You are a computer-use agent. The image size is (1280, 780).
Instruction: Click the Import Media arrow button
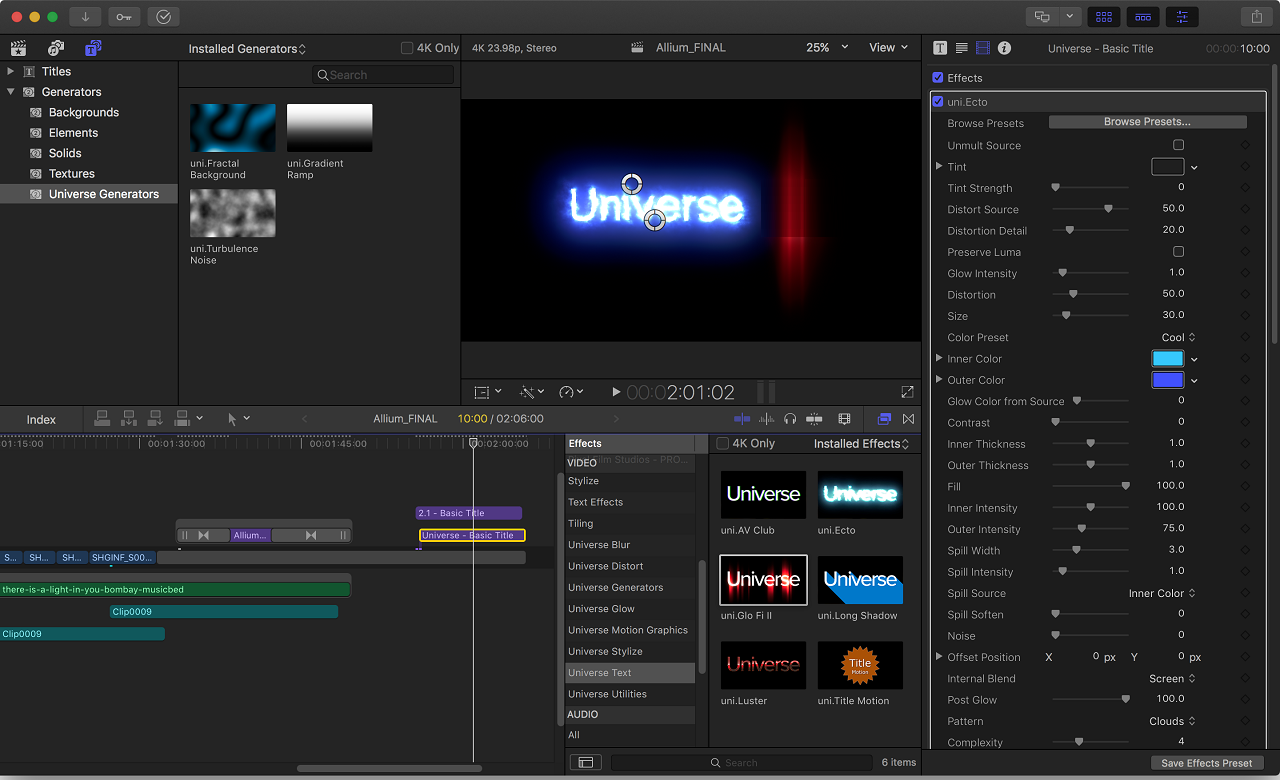pos(86,17)
